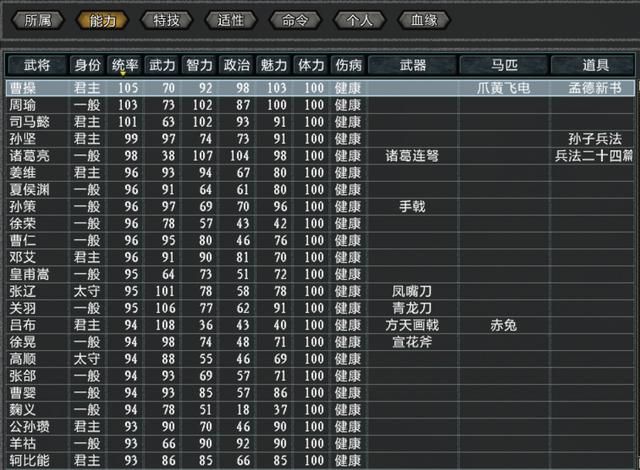Open the 命令 tab
Viewport: 640px width, 470px height.
(295, 20)
